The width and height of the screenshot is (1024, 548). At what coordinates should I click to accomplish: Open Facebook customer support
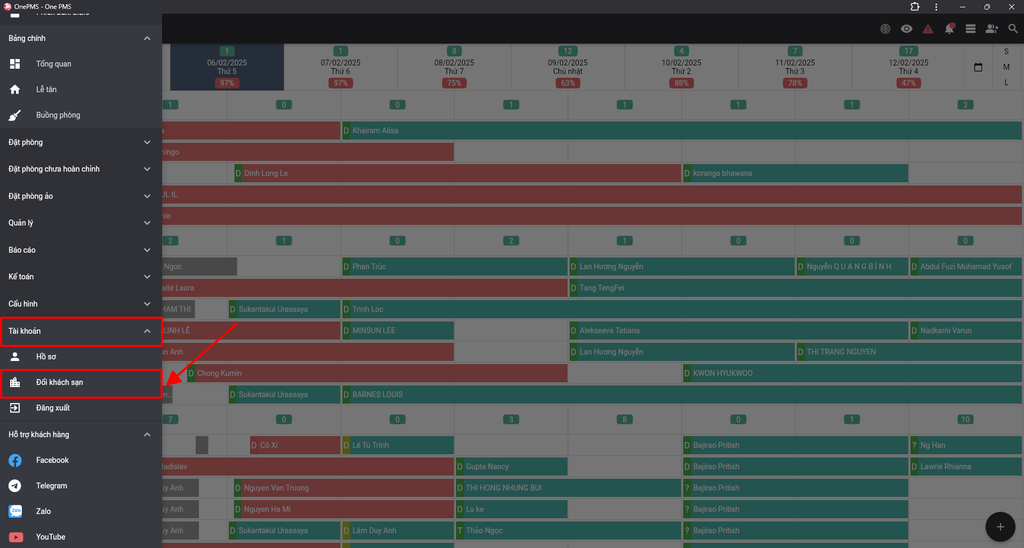coord(81,460)
